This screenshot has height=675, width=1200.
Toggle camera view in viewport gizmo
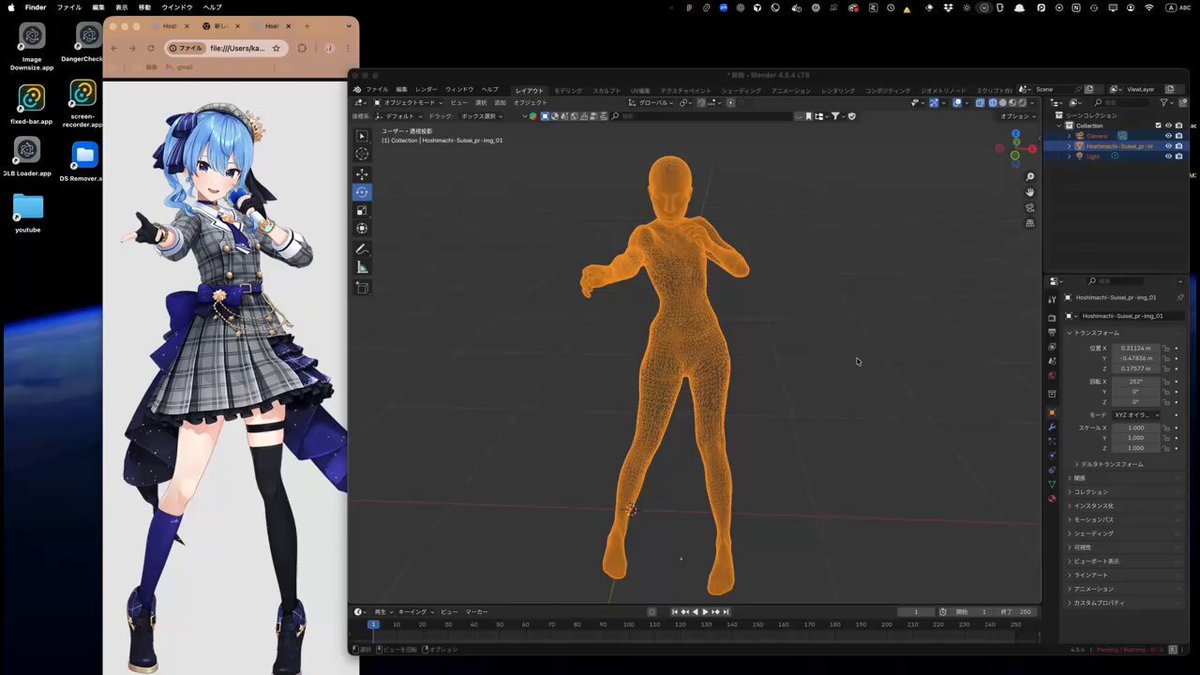pyautogui.click(x=1030, y=208)
